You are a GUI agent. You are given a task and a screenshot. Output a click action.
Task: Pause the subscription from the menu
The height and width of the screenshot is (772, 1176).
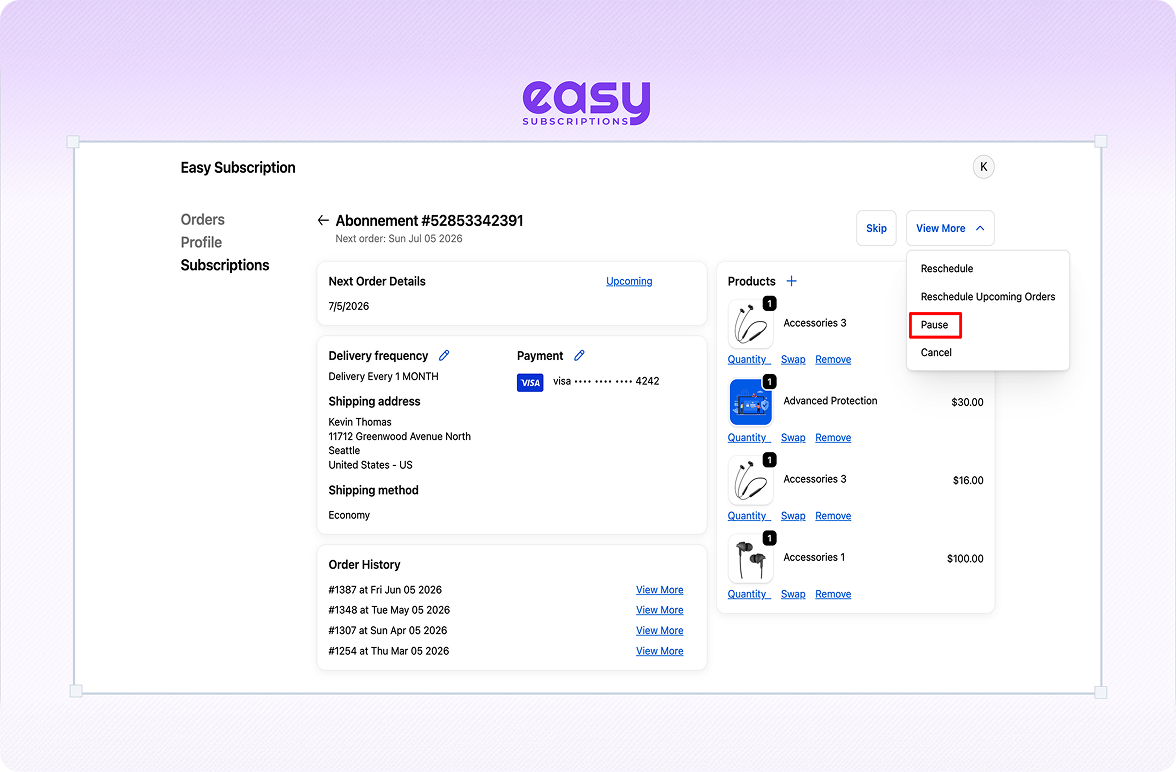coord(934,325)
